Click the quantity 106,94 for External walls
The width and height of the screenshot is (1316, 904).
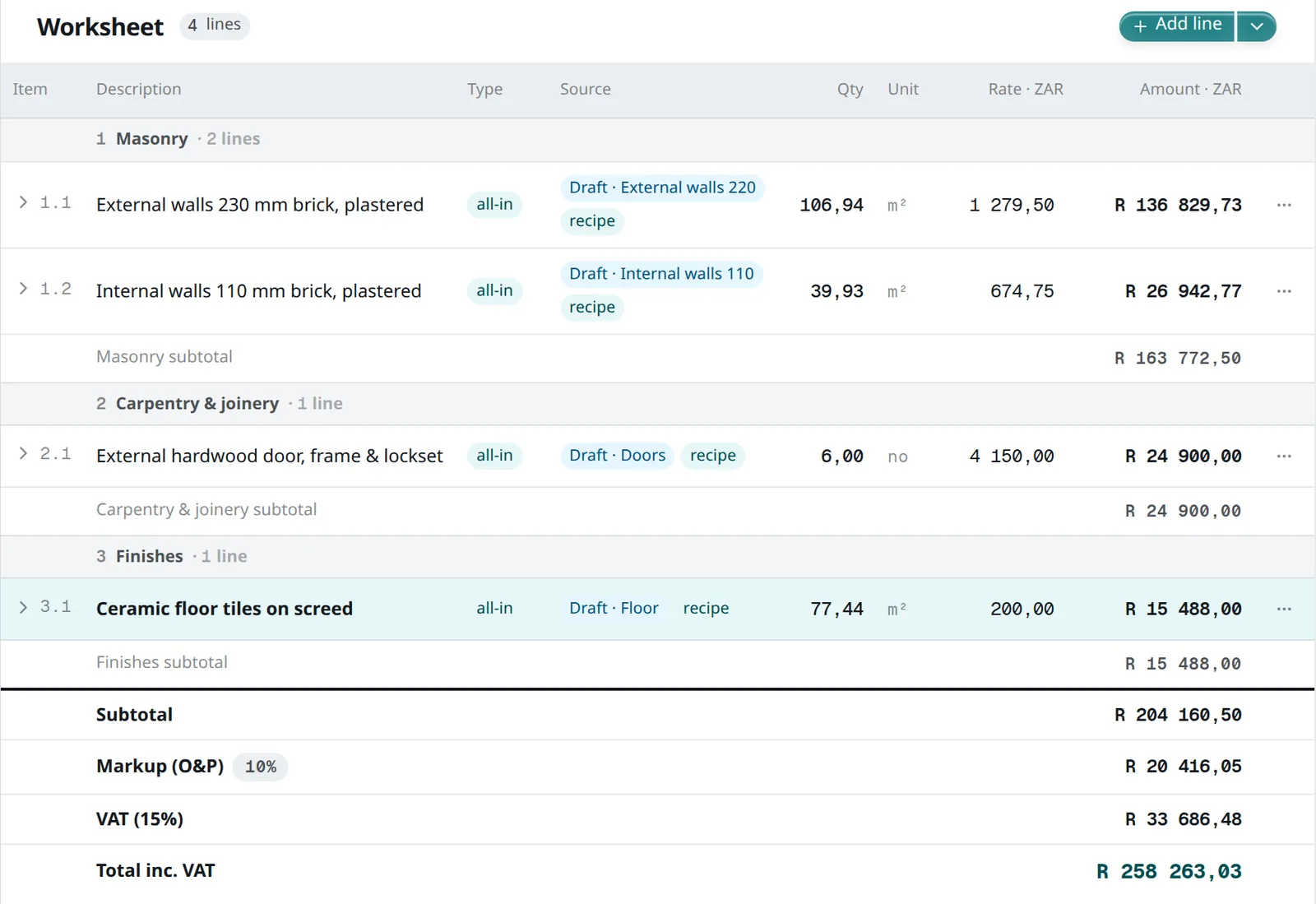[x=832, y=205]
